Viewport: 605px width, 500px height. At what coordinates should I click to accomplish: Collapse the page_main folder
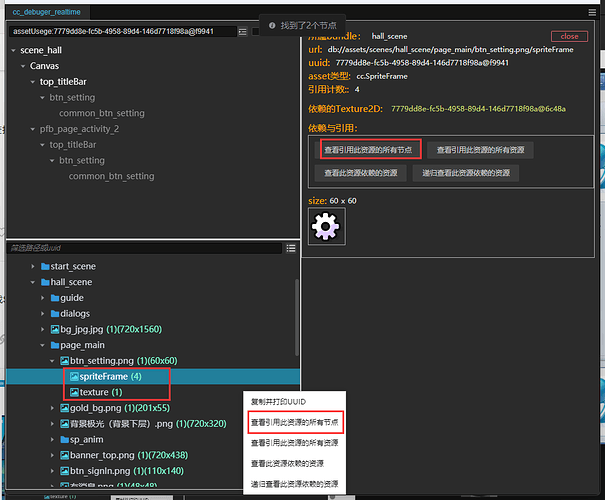[42, 345]
